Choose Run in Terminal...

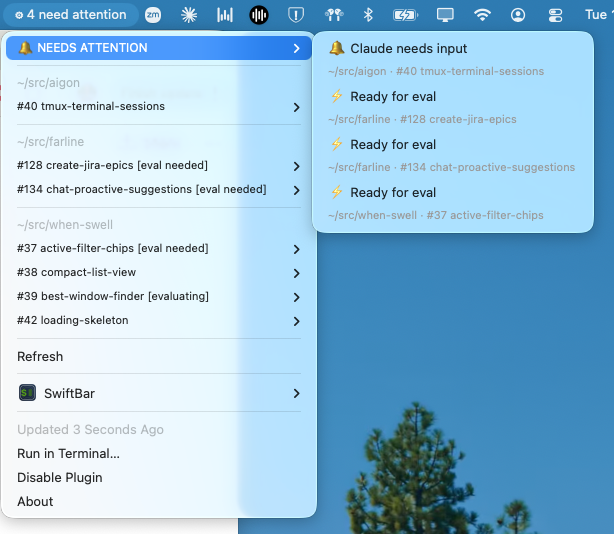pos(159,454)
